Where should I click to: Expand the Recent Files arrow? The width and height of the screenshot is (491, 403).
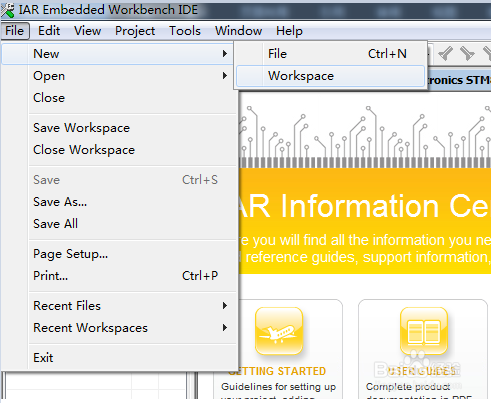[x=225, y=306]
